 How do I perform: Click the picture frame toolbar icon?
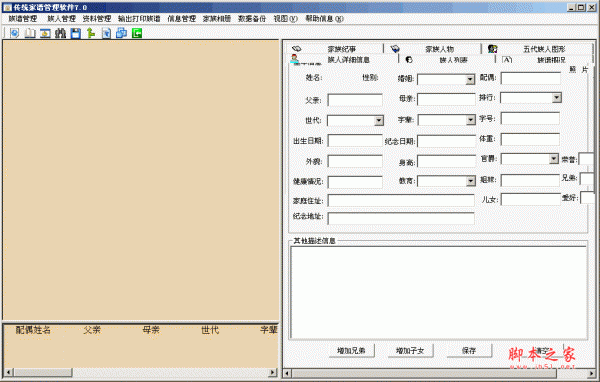pyautogui.click(x=45, y=33)
